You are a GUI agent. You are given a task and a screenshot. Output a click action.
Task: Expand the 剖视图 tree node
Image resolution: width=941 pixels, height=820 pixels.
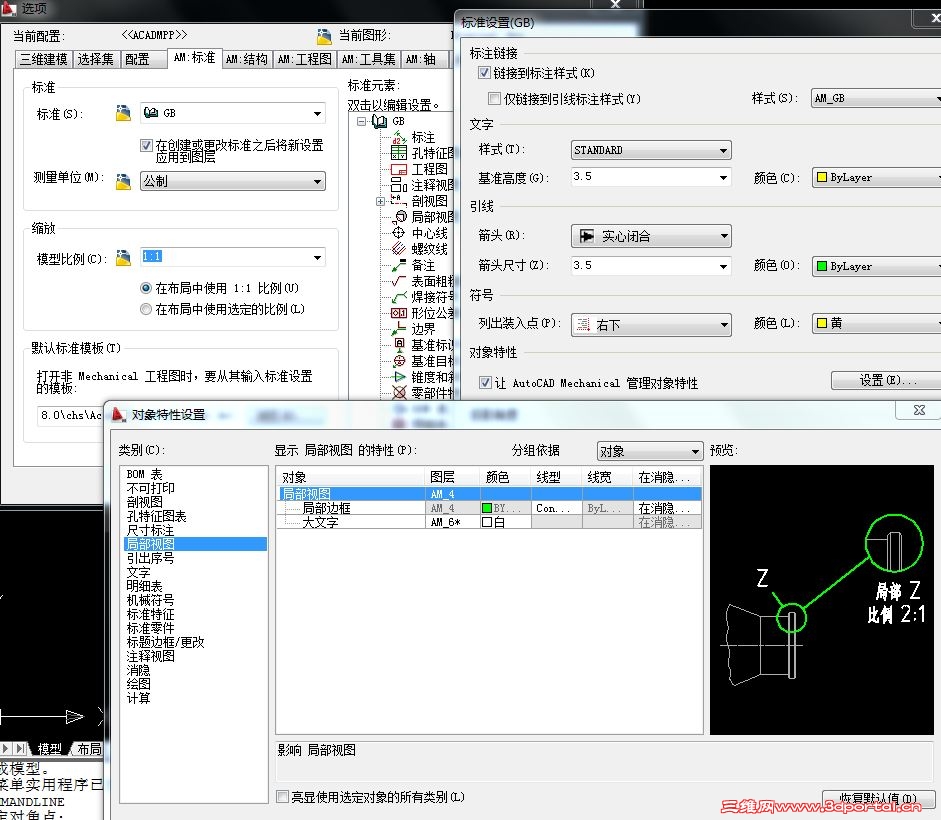(x=380, y=201)
